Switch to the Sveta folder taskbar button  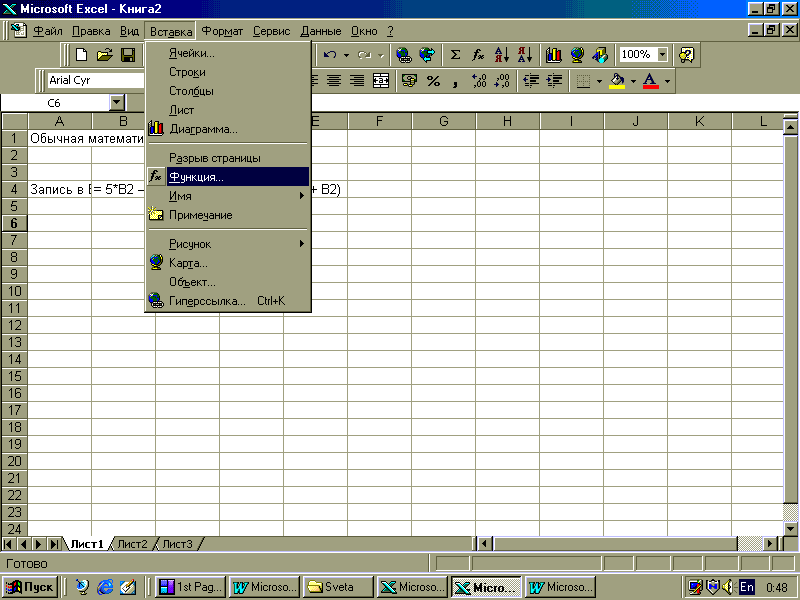point(337,587)
